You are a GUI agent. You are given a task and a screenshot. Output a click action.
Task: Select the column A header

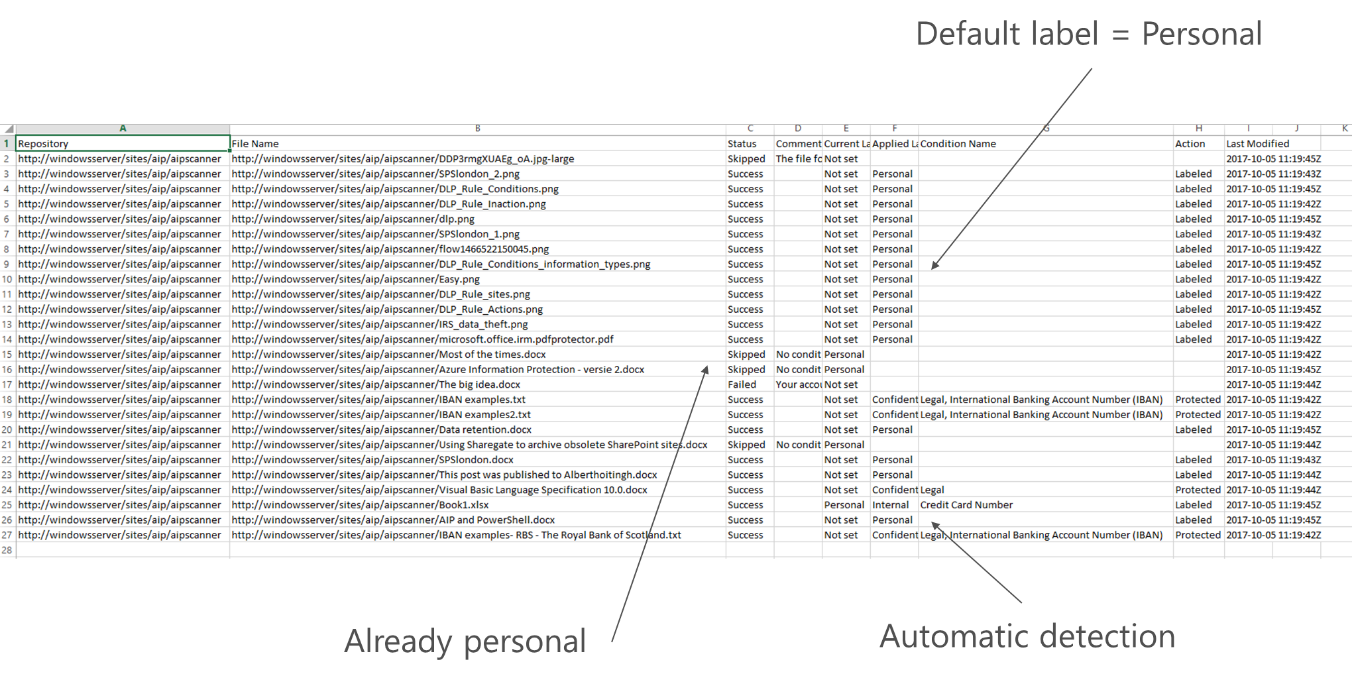pos(122,129)
